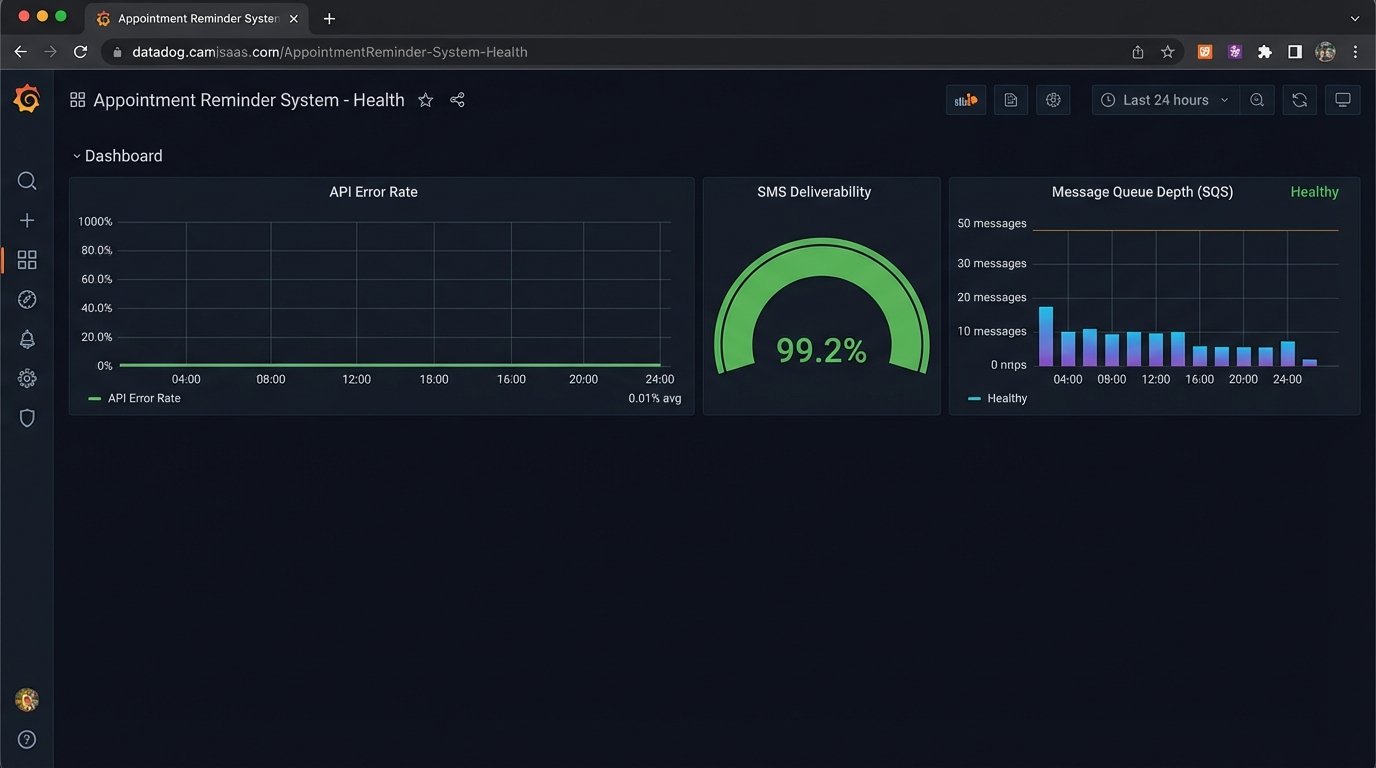
Task: Click the refresh dashboard button
Action: 1299,100
